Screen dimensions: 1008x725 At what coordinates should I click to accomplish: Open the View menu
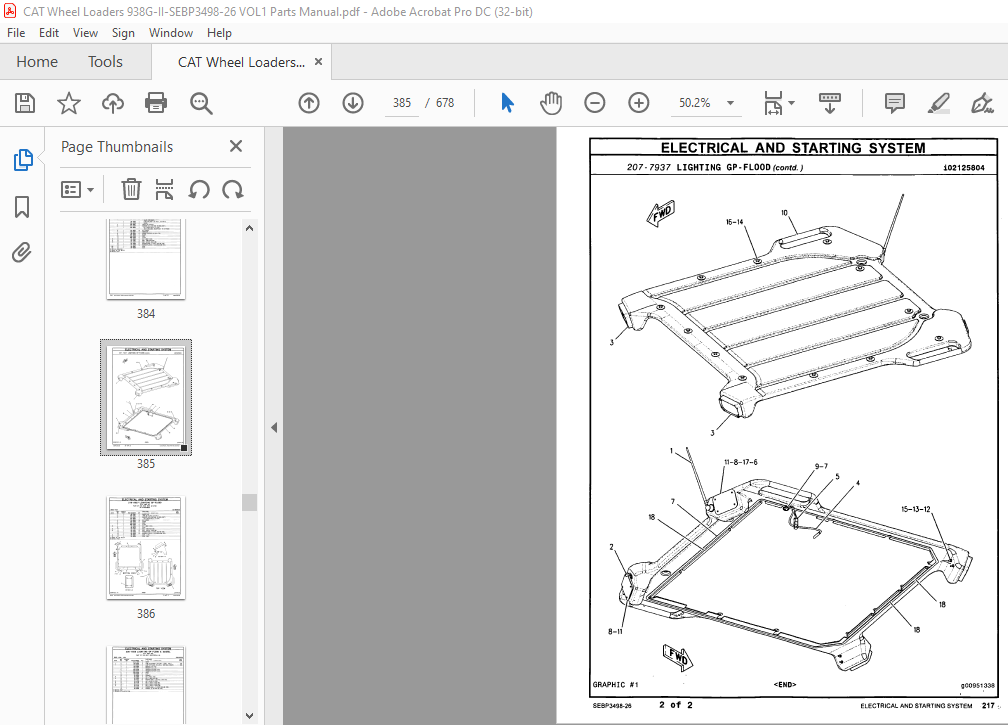pos(86,33)
